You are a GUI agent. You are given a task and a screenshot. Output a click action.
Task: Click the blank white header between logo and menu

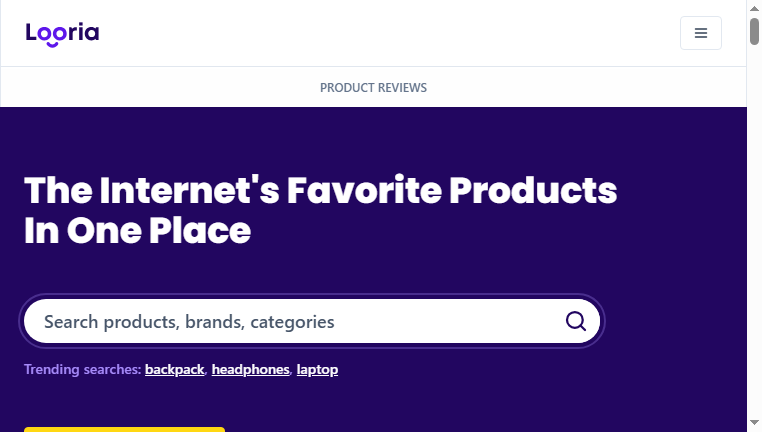pos(389,33)
